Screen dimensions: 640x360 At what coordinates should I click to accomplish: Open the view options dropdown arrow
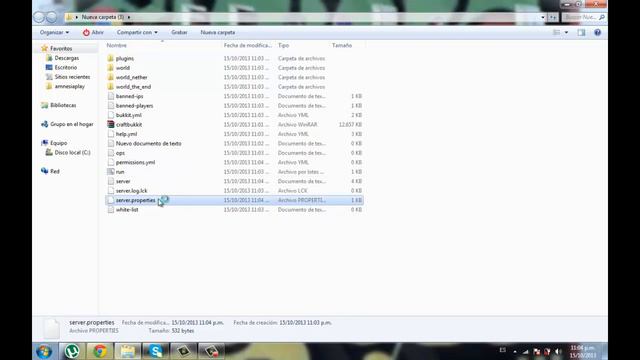coord(566,32)
